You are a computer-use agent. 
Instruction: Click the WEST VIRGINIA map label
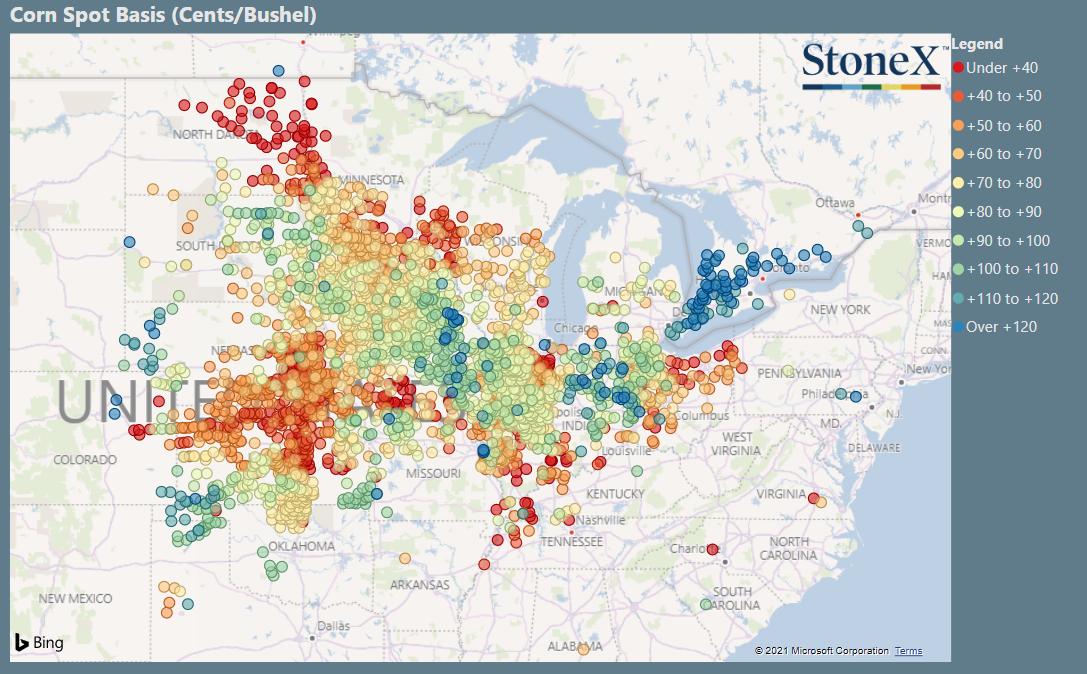[x=736, y=444]
